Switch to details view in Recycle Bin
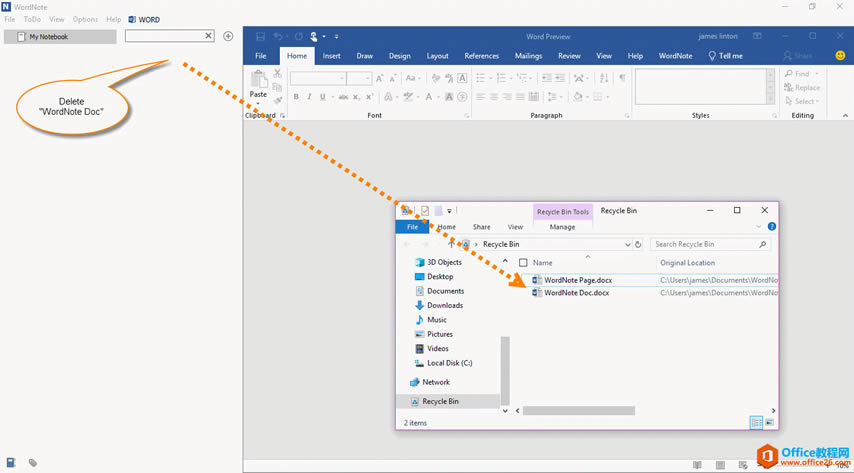 [756, 423]
